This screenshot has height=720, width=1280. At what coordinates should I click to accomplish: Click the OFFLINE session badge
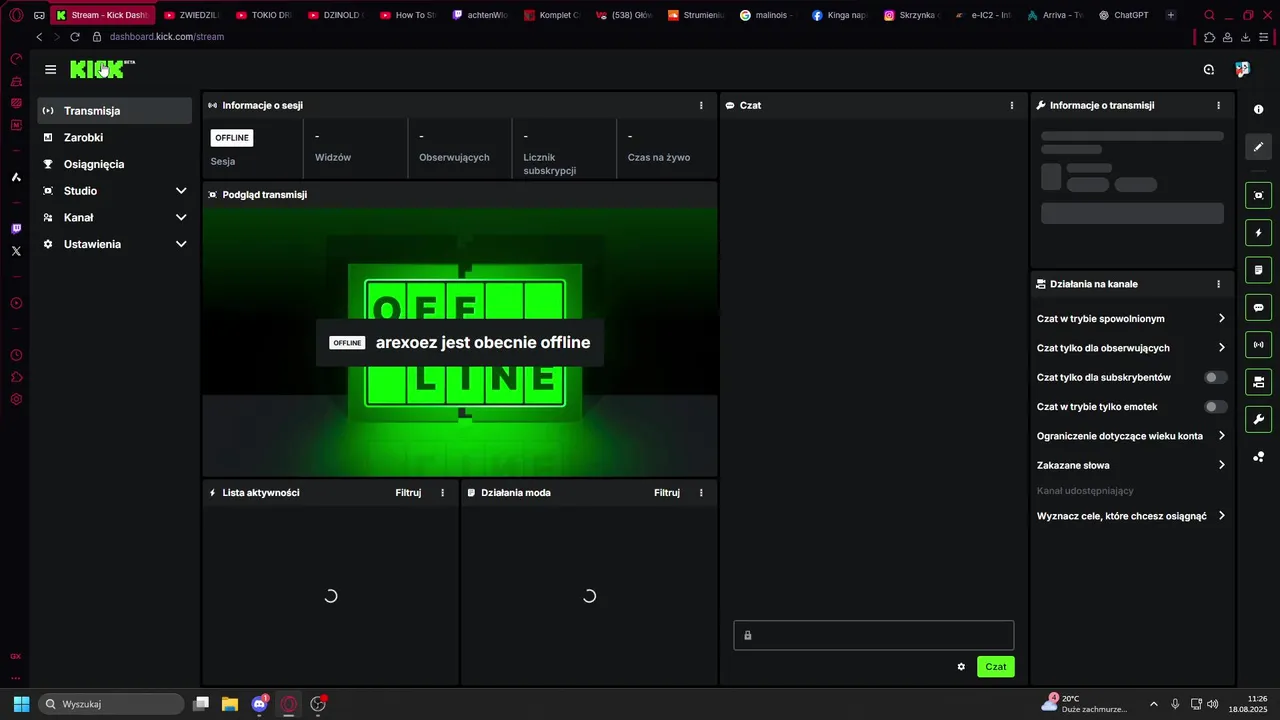coord(232,138)
